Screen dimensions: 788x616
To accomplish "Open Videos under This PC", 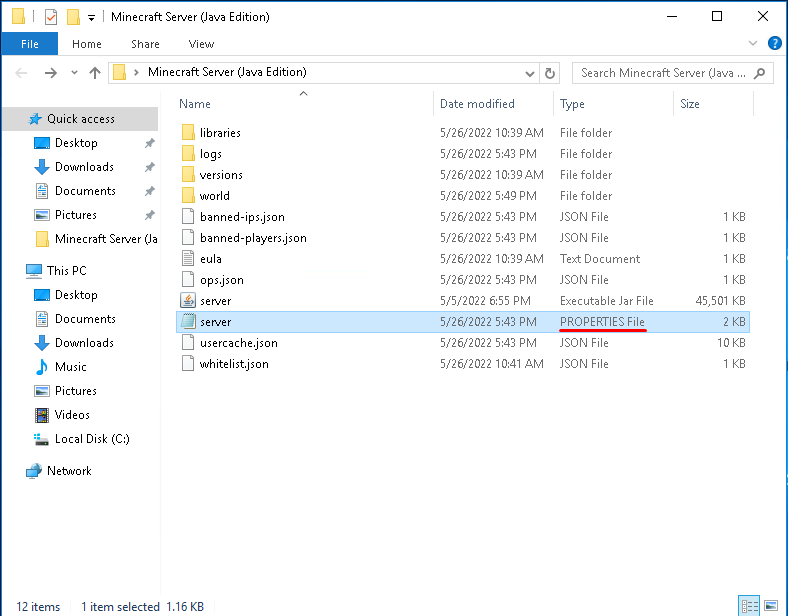I will [72, 415].
